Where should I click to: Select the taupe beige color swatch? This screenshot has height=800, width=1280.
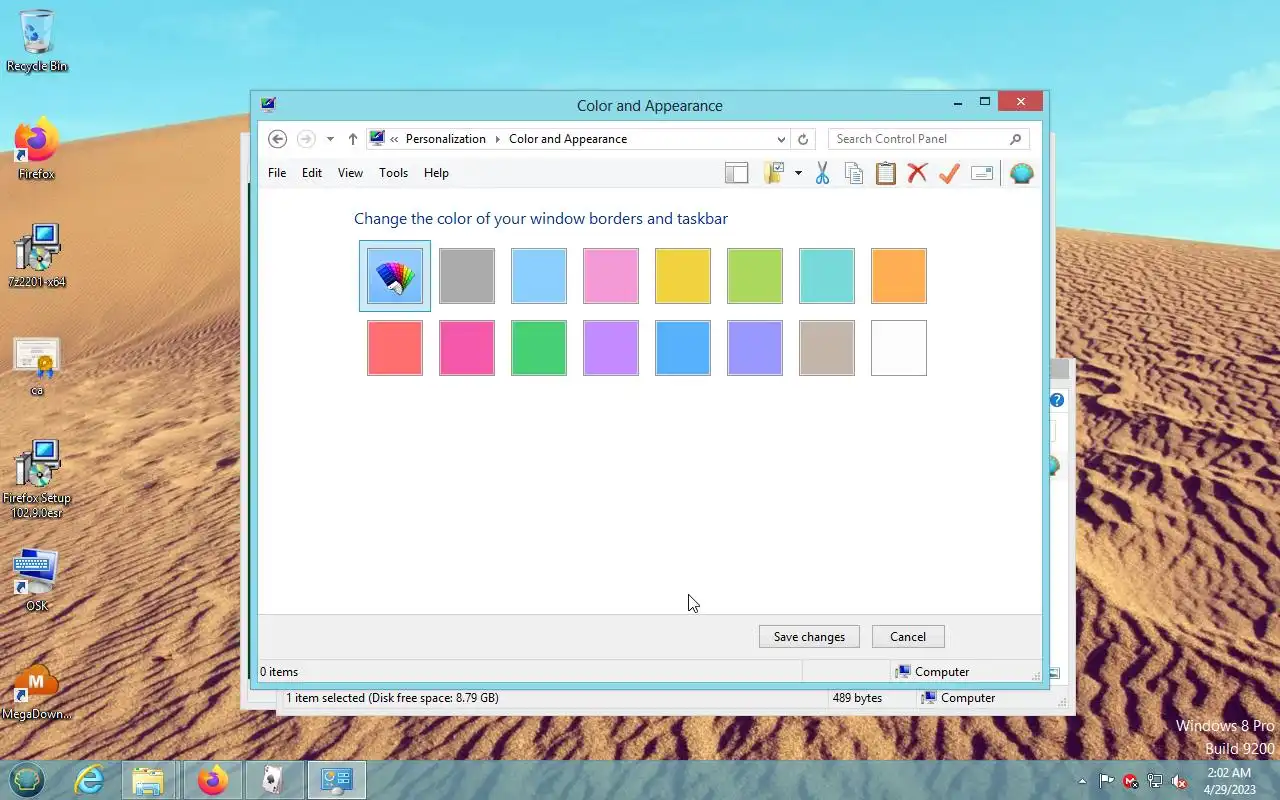coord(827,348)
